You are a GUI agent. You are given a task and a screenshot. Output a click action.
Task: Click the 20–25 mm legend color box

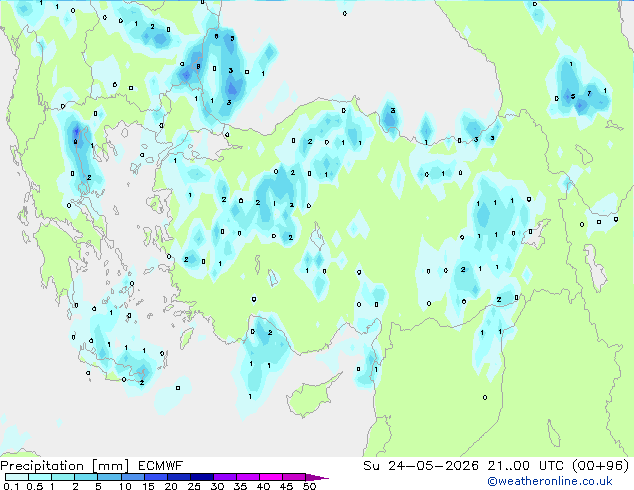click(179, 477)
